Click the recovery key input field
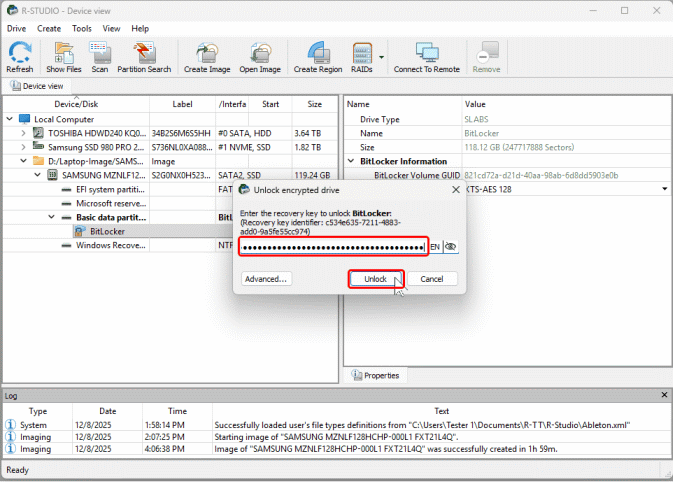The width and height of the screenshot is (673, 482). 333,247
